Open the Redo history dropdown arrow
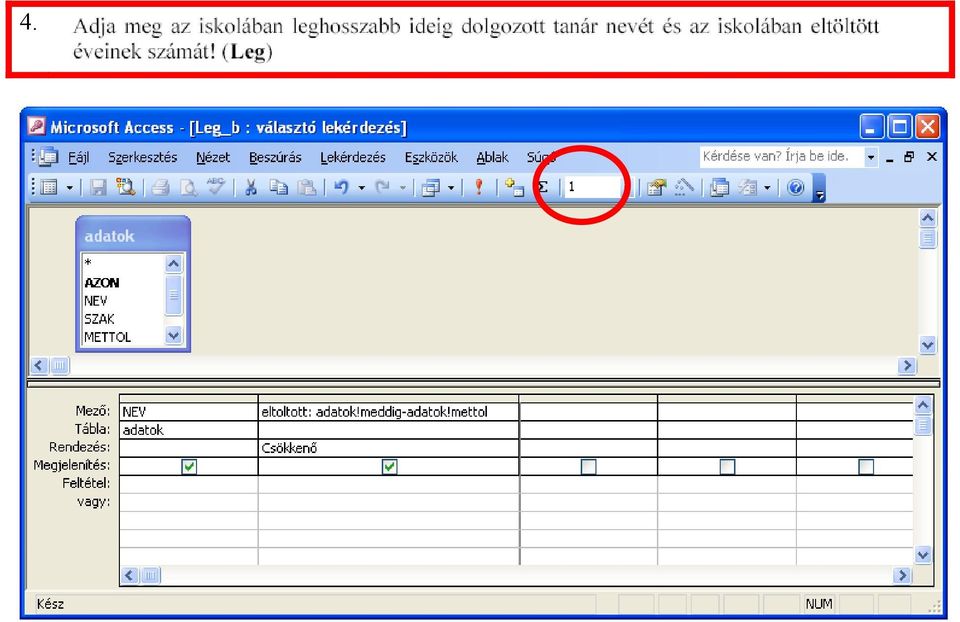This screenshot has height=622, width=960. [x=403, y=188]
